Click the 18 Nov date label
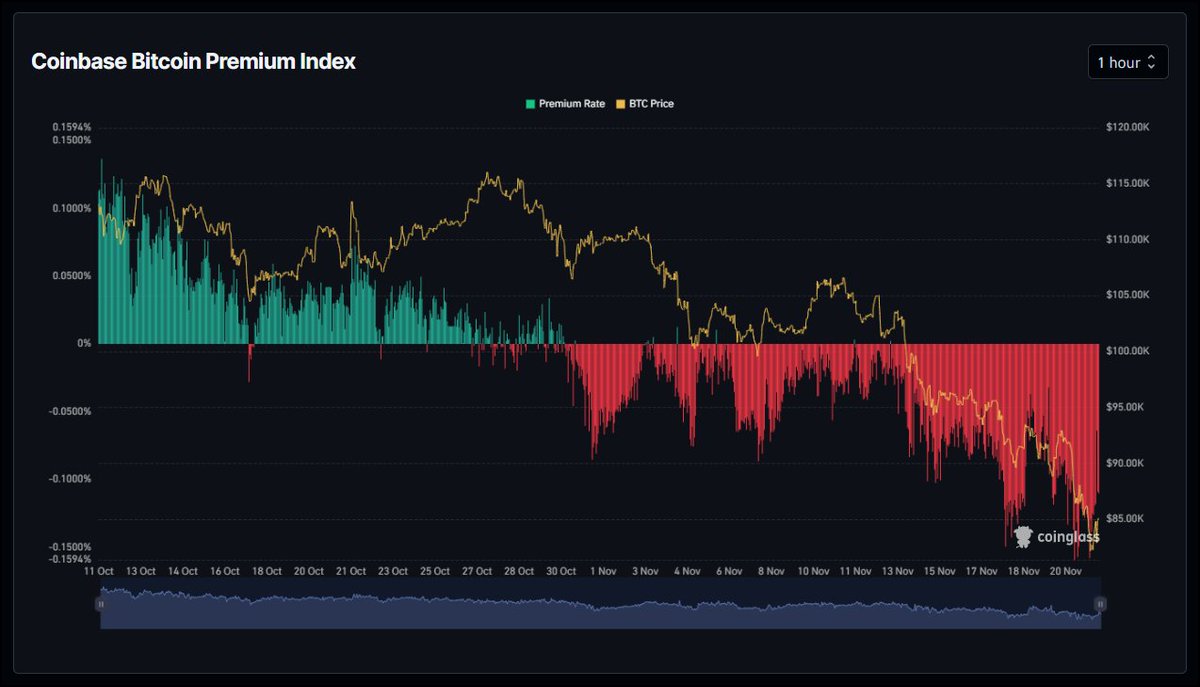Viewport: 1200px width, 687px height. (1023, 572)
